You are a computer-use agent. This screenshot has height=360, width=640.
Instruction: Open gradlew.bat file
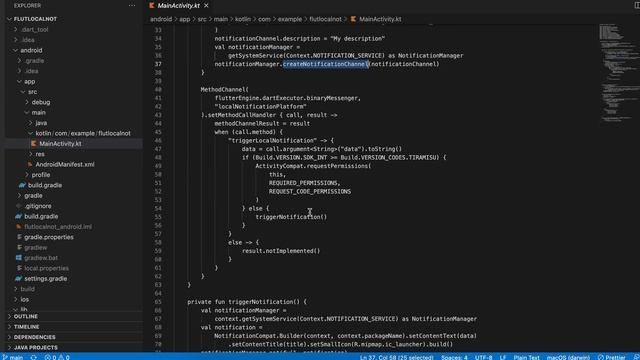41,258
